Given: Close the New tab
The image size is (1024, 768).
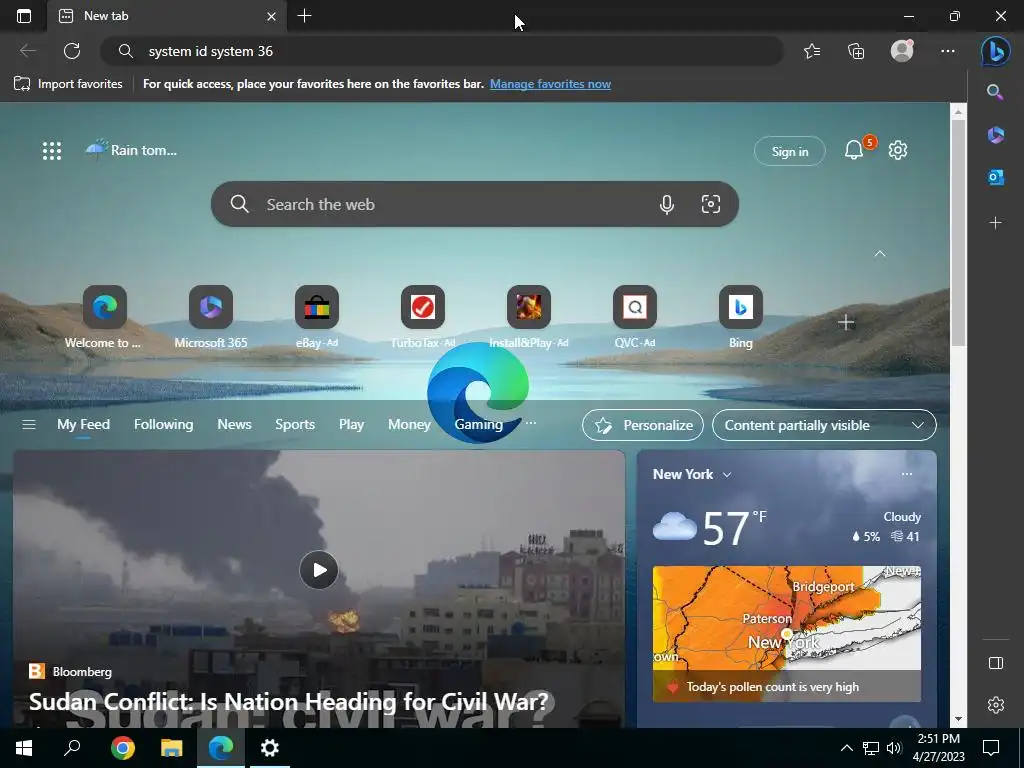Looking at the screenshot, I should click(x=271, y=16).
